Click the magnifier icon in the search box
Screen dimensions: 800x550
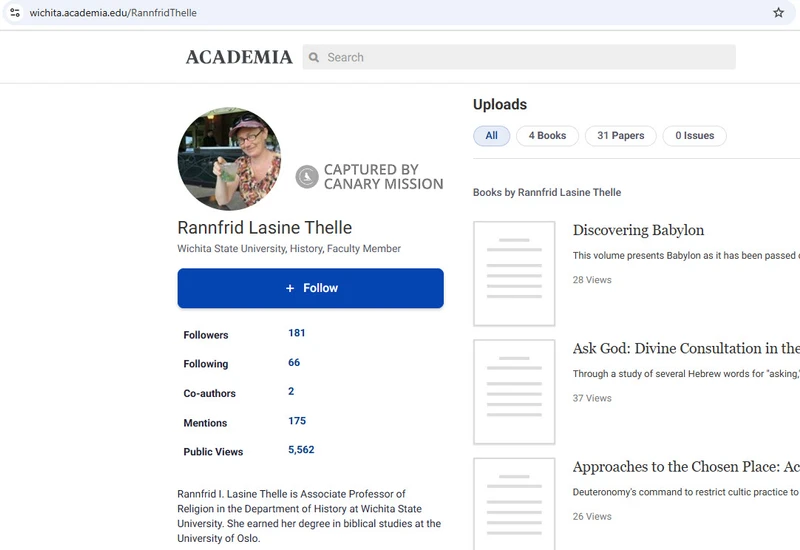point(314,57)
